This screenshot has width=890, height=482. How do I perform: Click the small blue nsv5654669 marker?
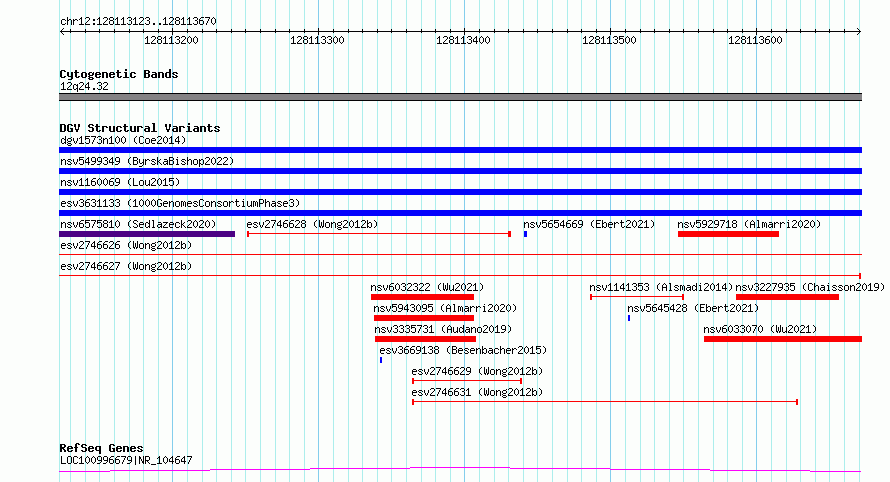point(526,234)
